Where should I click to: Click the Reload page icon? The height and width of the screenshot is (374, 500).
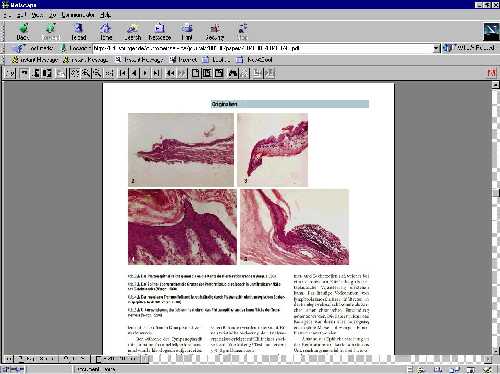point(79,32)
